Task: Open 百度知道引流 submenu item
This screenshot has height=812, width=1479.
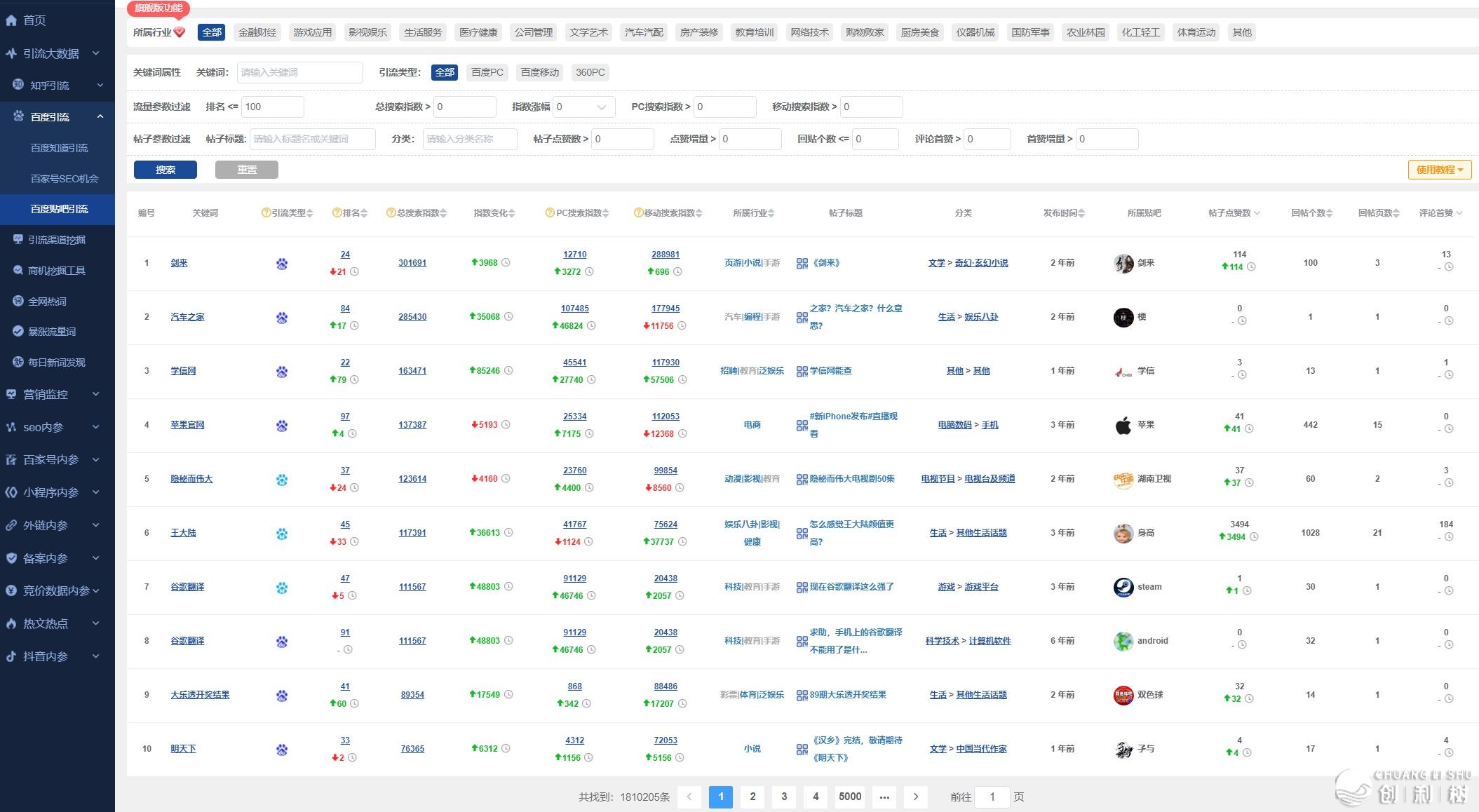Action: (59, 148)
